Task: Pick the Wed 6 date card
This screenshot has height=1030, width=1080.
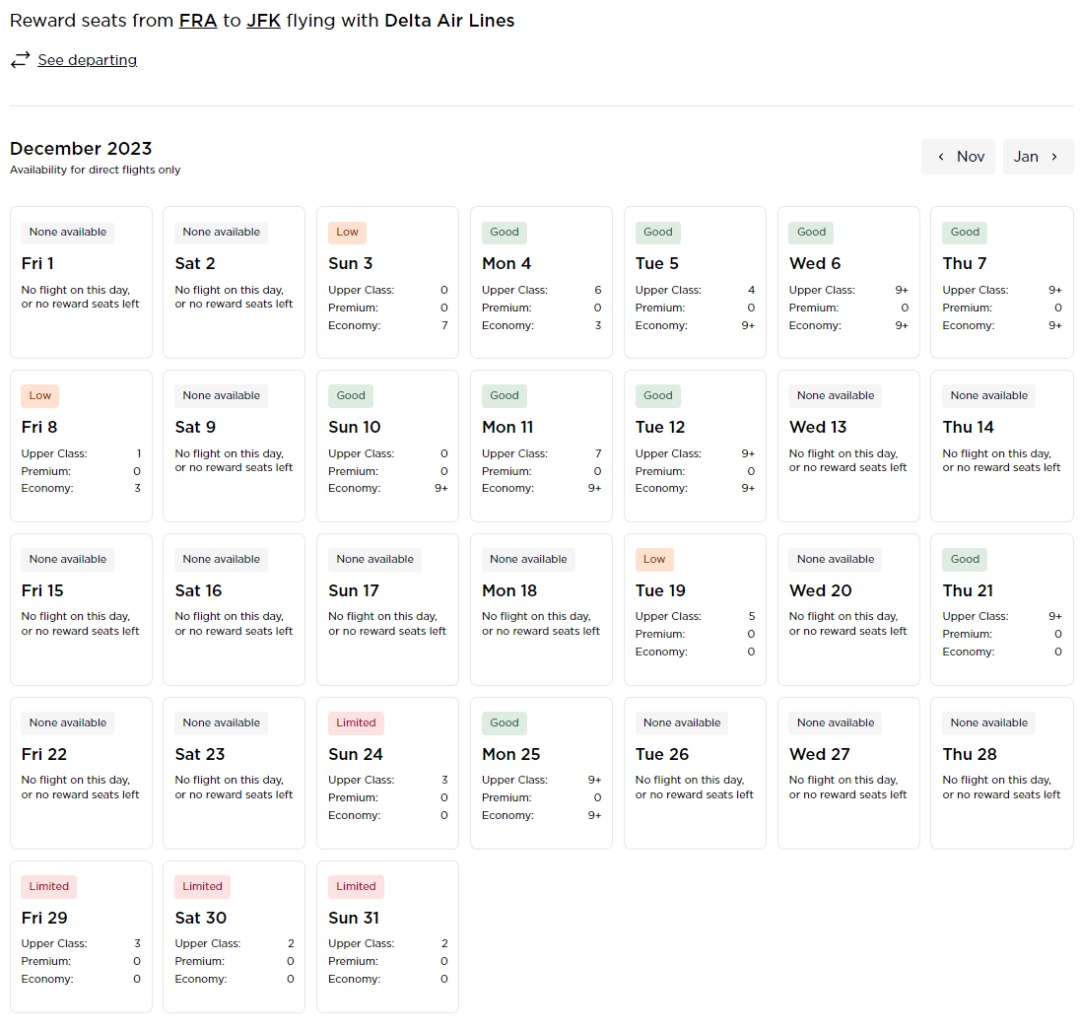Action: [x=848, y=282]
